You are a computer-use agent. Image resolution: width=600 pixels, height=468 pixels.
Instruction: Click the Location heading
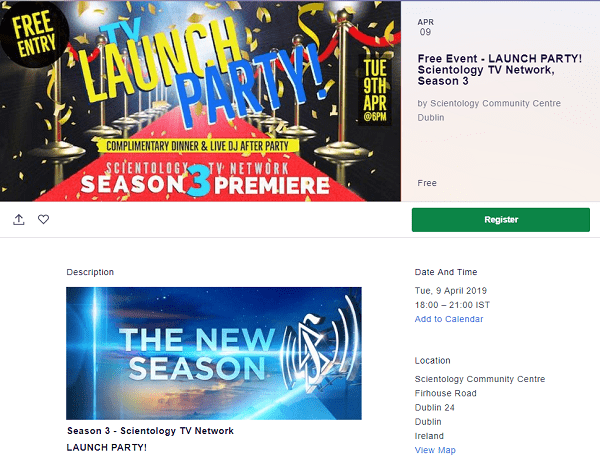[x=432, y=360]
